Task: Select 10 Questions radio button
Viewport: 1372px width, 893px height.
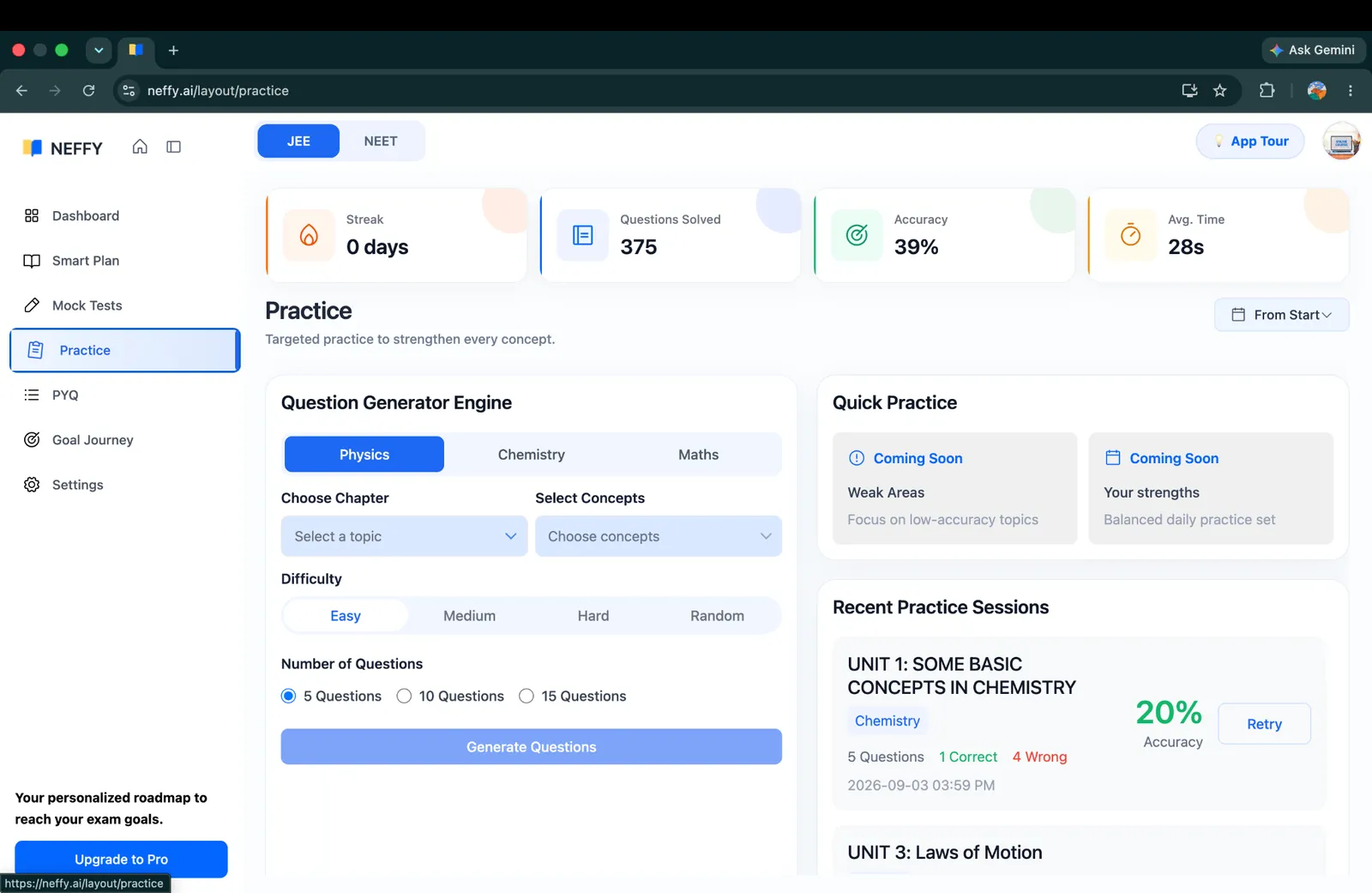Action: click(404, 696)
